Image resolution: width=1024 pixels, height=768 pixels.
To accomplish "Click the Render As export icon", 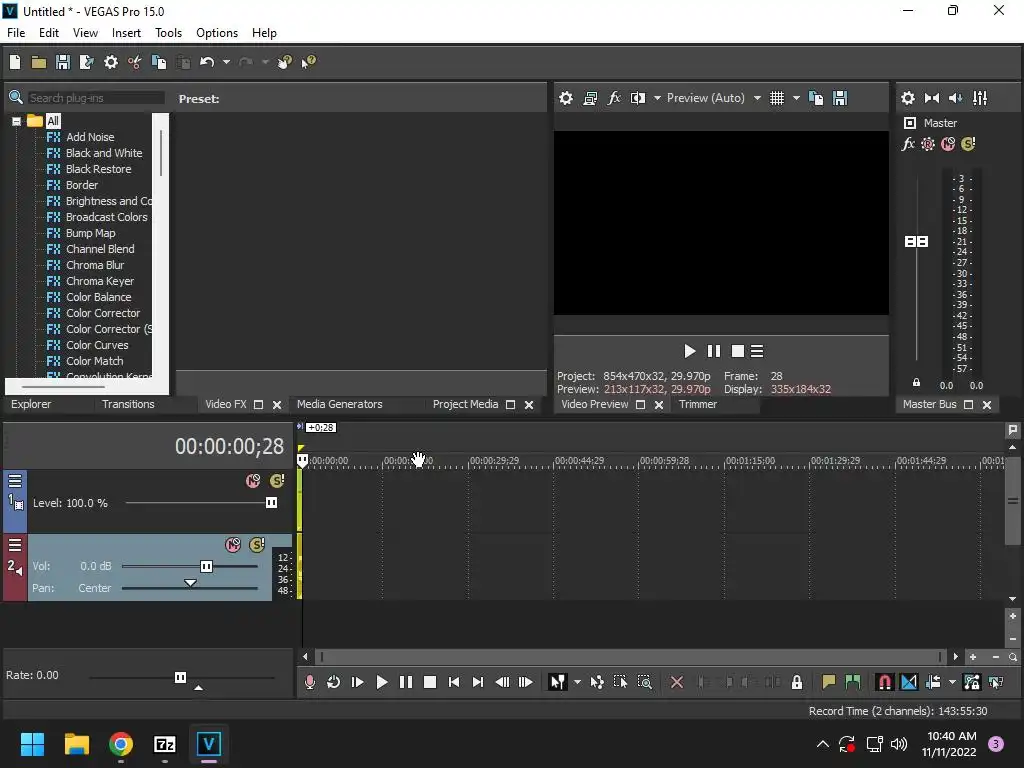I will click(87, 62).
